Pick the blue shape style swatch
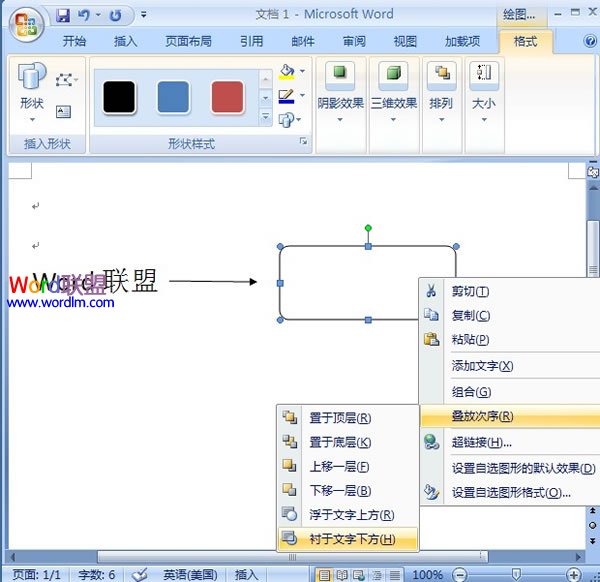 (x=173, y=97)
